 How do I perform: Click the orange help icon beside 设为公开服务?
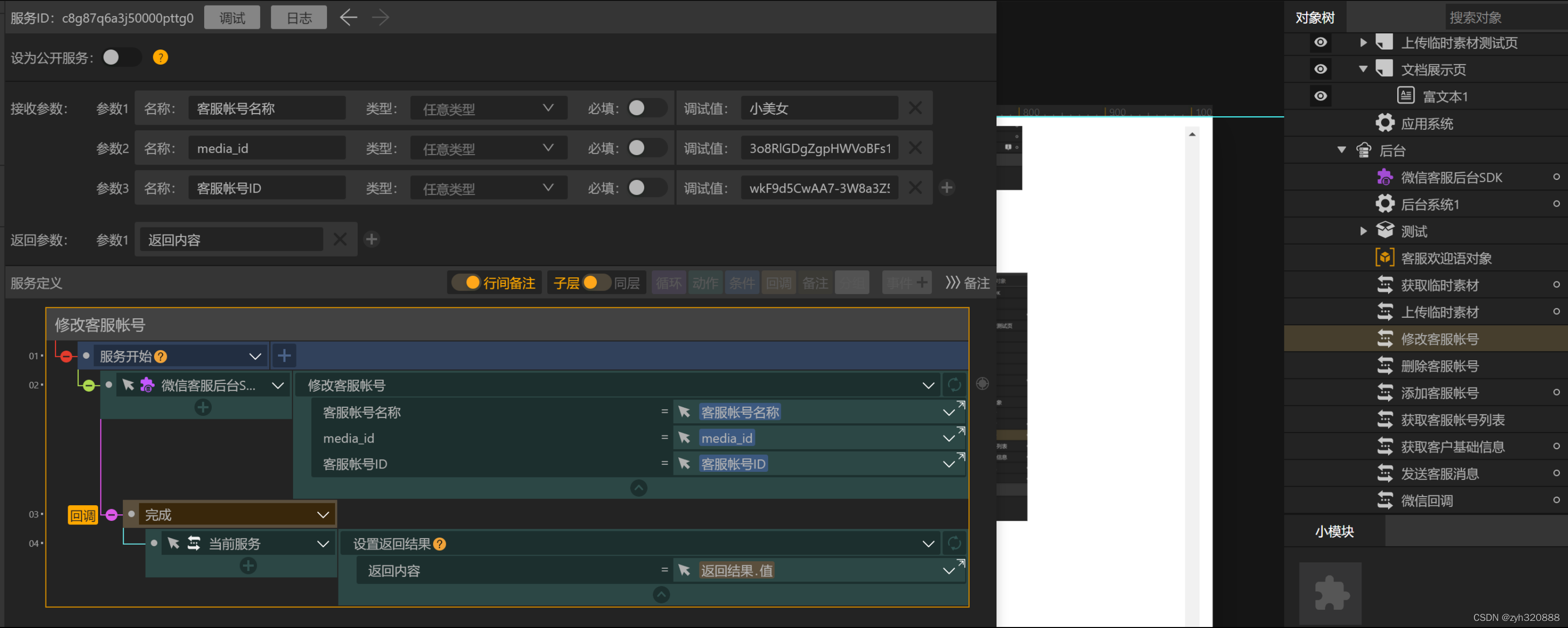pos(160,58)
